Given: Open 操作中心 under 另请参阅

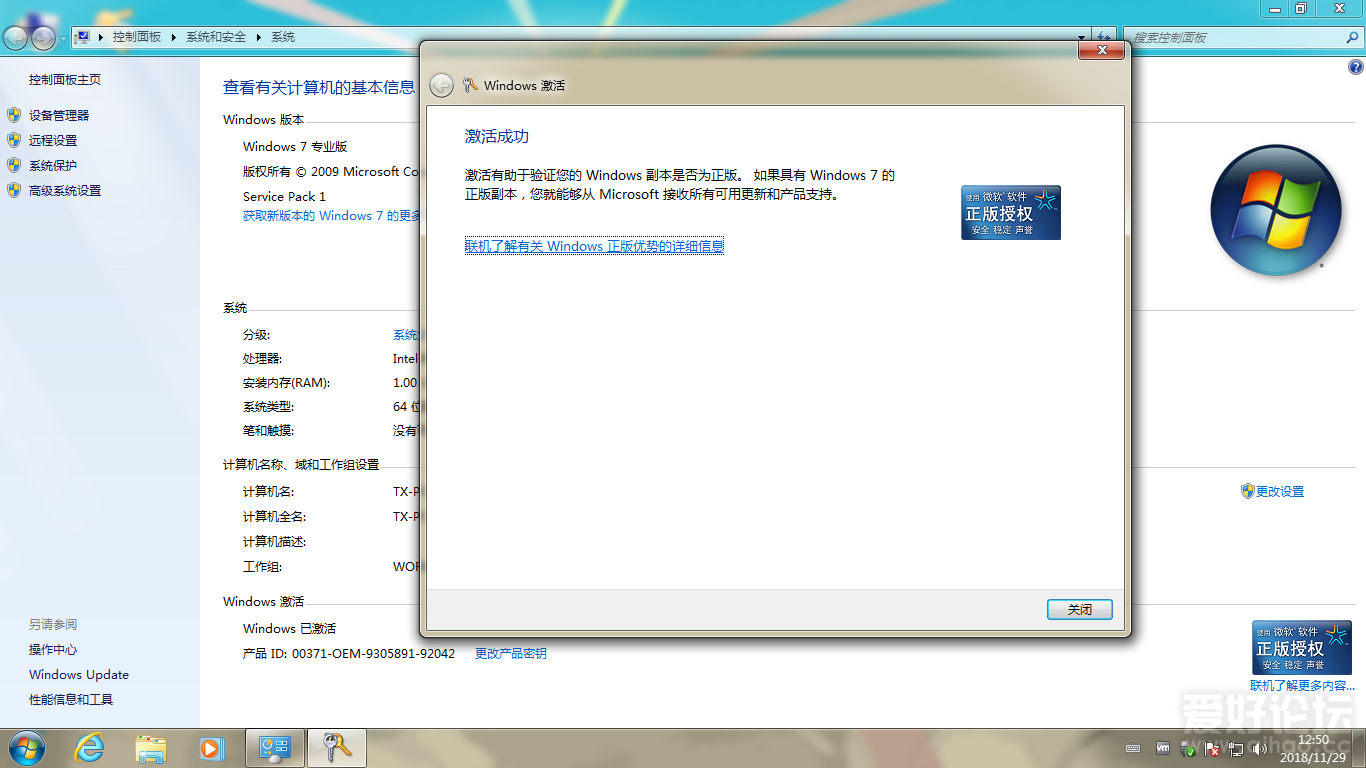Looking at the screenshot, I should tap(53, 649).
